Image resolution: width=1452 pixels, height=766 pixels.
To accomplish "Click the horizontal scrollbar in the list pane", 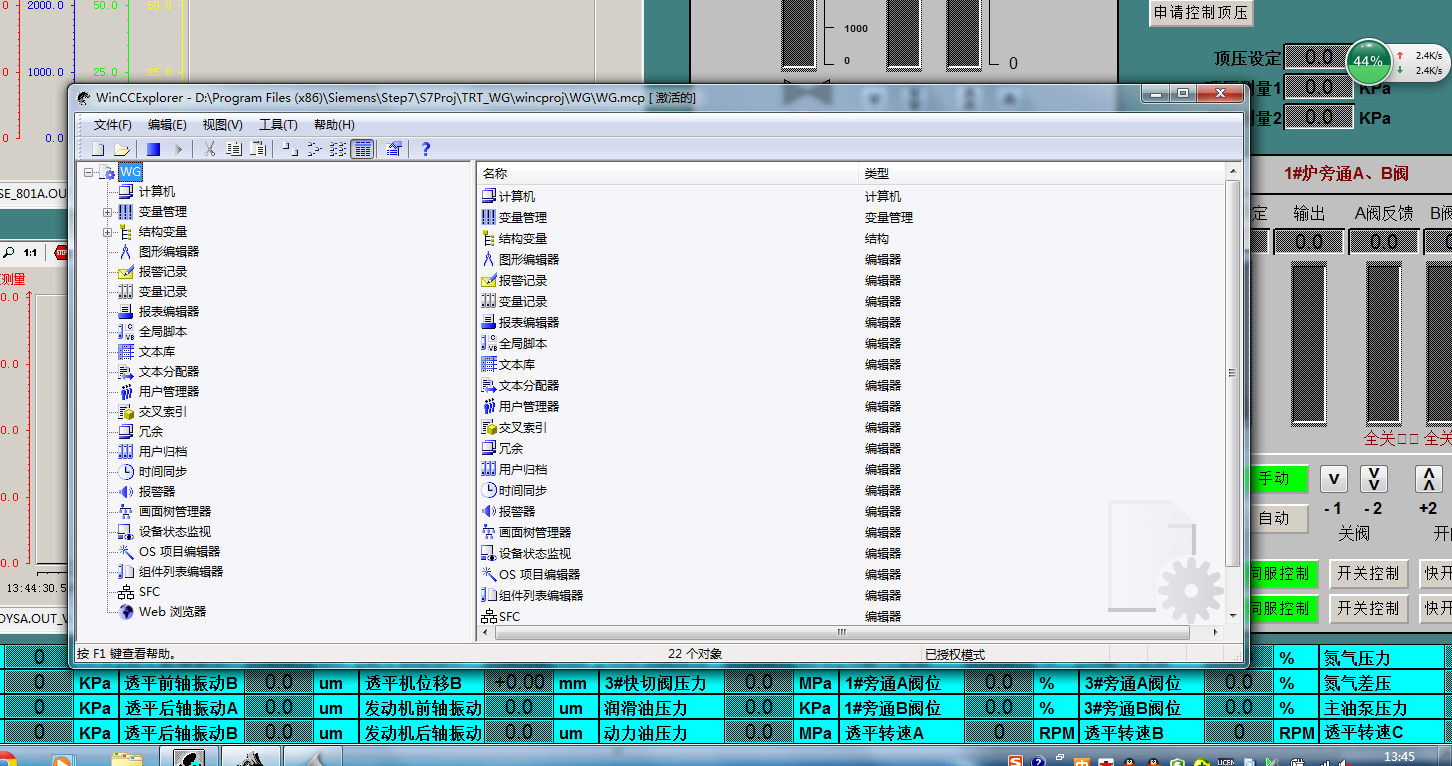I will coord(840,633).
